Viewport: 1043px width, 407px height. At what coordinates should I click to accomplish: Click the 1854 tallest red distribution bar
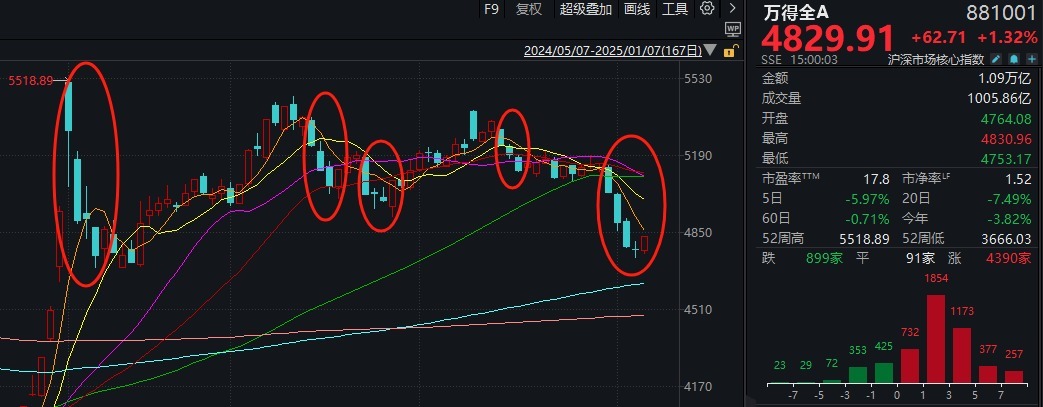(x=936, y=339)
